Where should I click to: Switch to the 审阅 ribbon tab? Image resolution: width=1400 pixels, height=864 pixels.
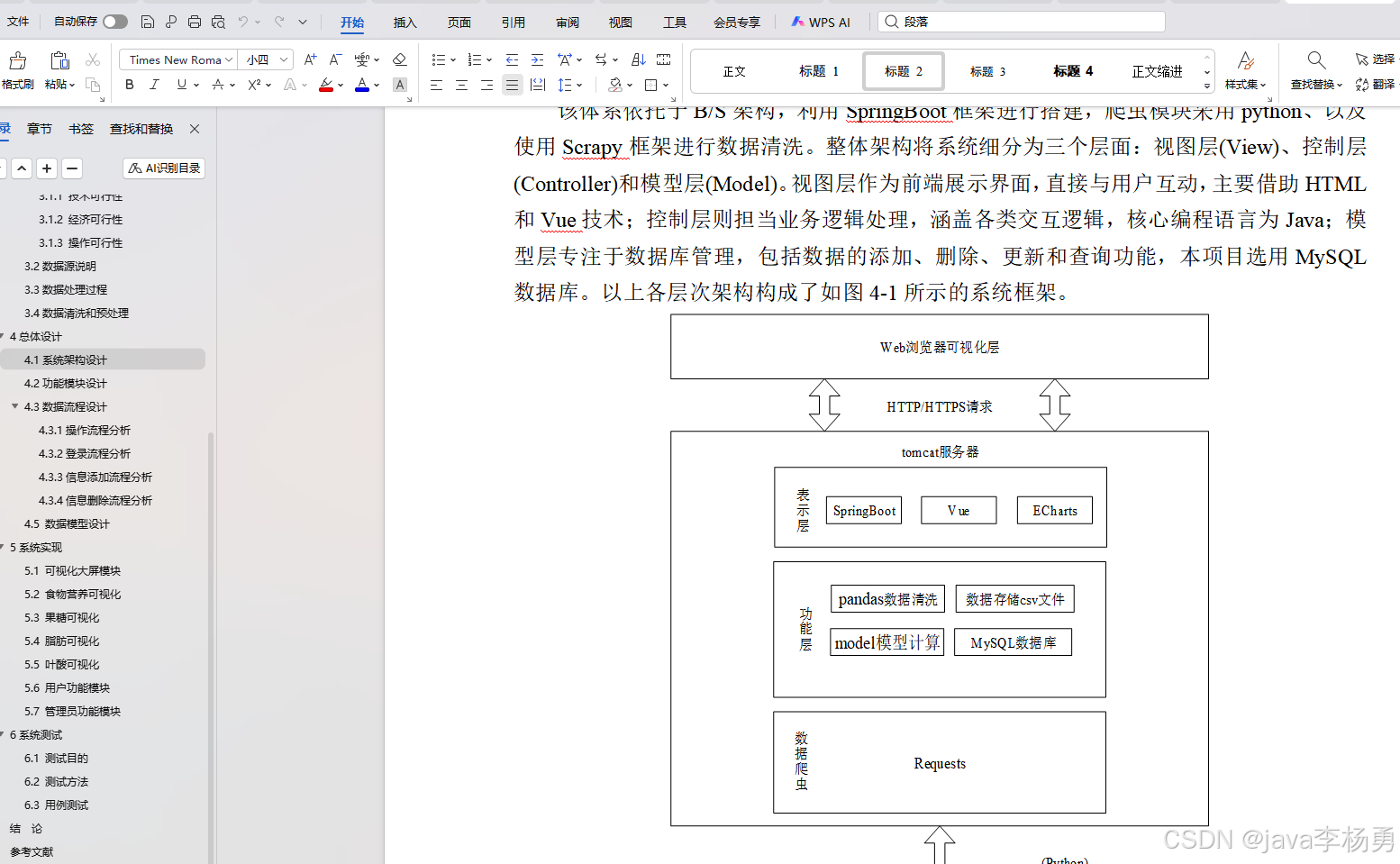pos(568,23)
